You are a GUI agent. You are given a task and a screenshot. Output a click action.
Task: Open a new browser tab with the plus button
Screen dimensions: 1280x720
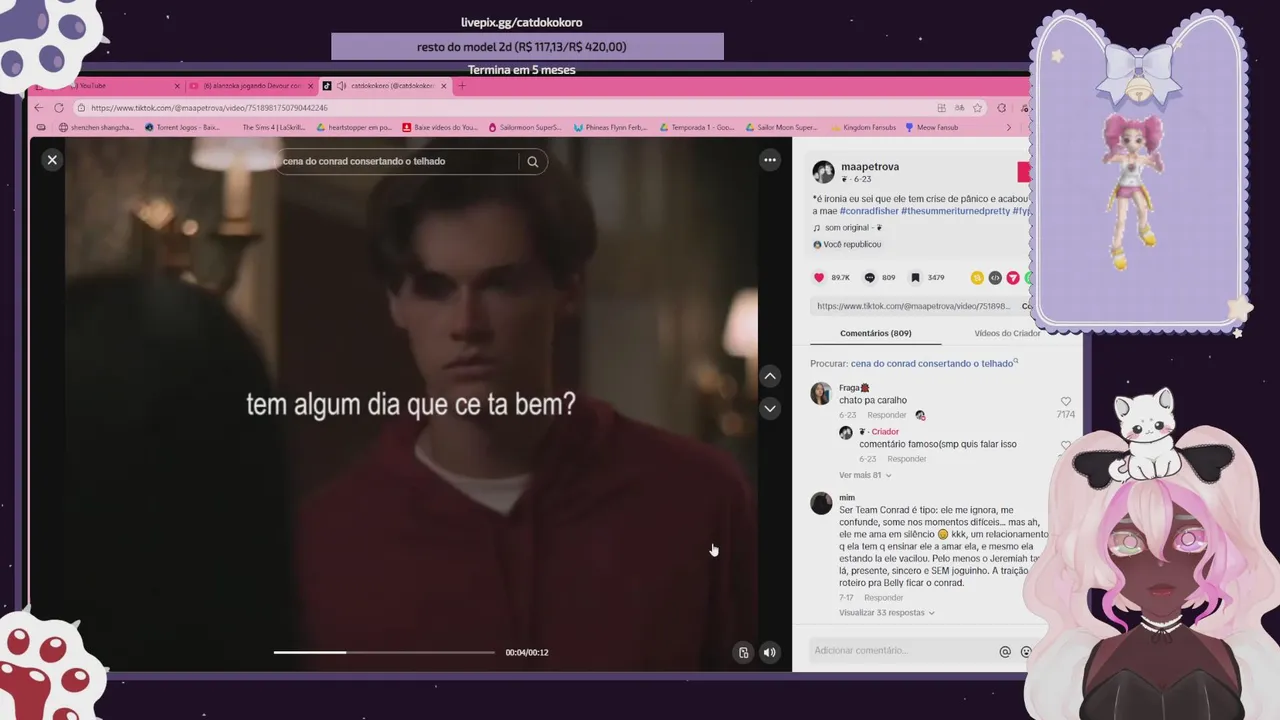click(461, 86)
